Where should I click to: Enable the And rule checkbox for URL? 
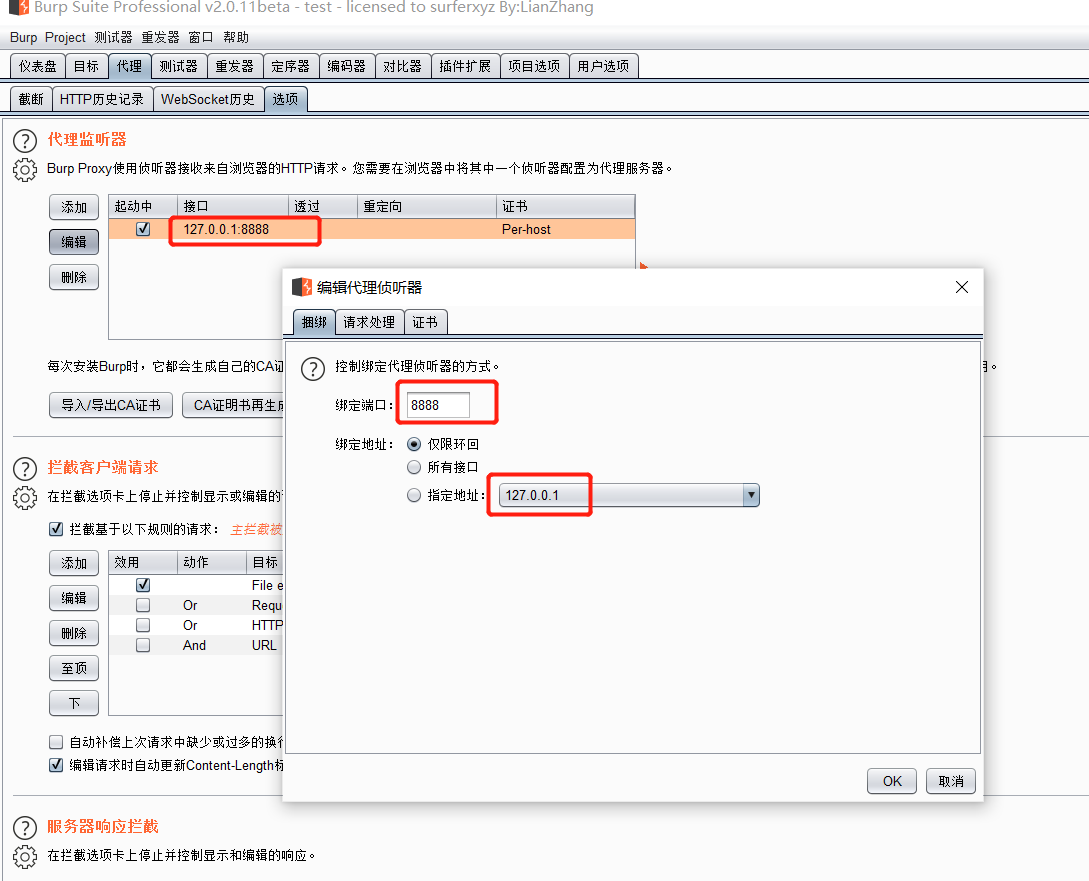[x=143, y=645]
